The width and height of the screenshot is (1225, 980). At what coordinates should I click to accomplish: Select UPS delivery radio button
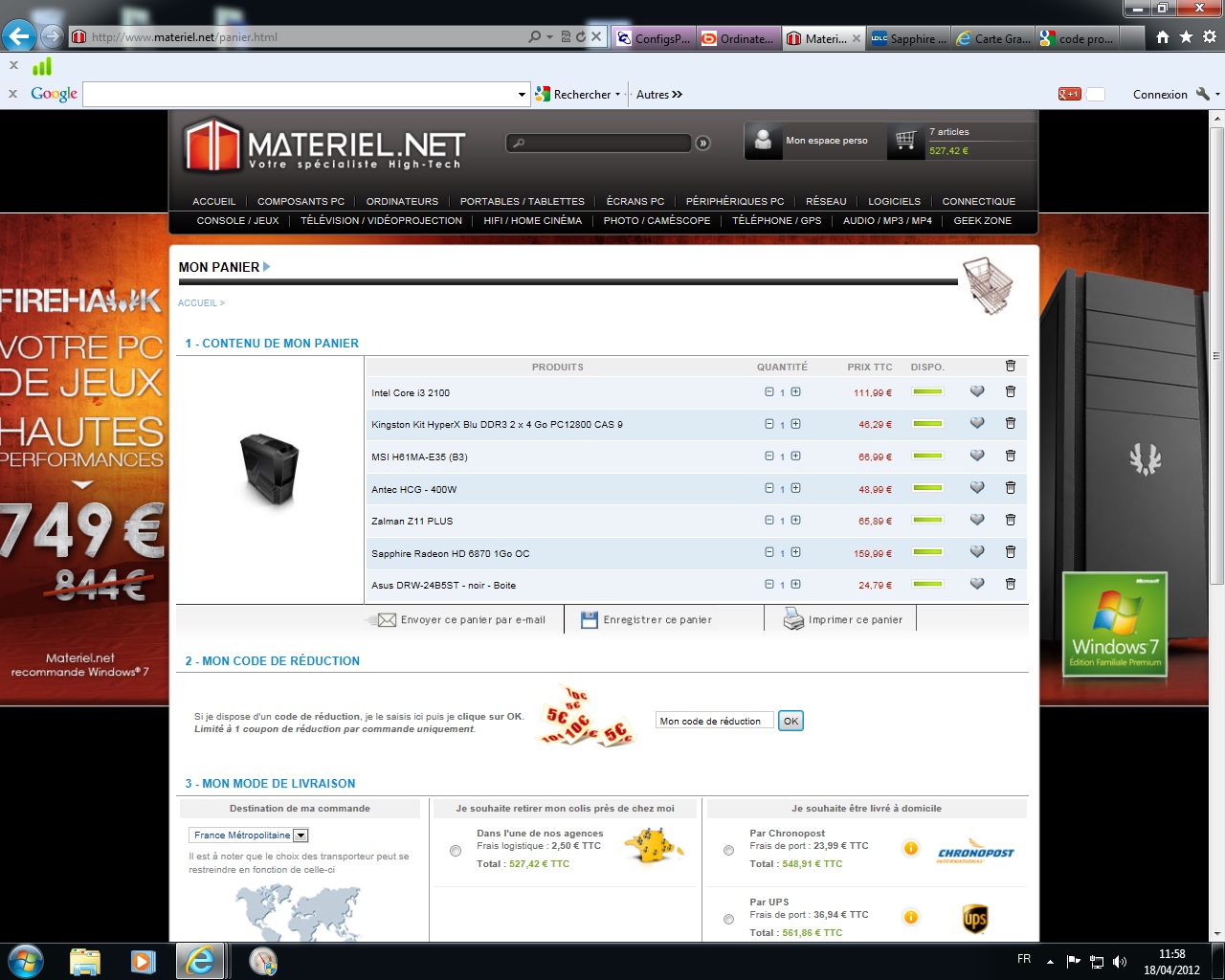coord(729,920)
